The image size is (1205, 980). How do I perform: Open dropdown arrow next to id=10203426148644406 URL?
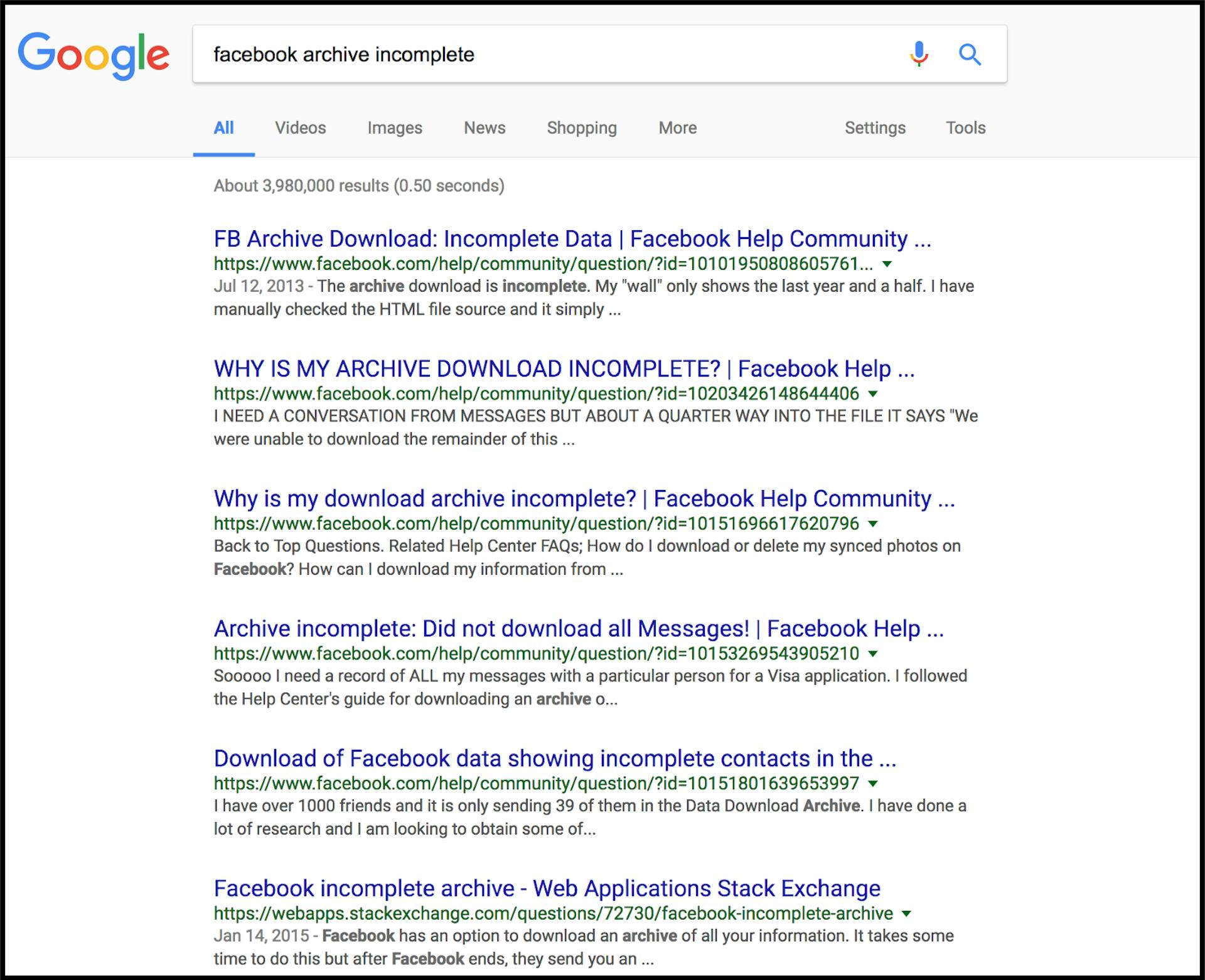[873, 394]
